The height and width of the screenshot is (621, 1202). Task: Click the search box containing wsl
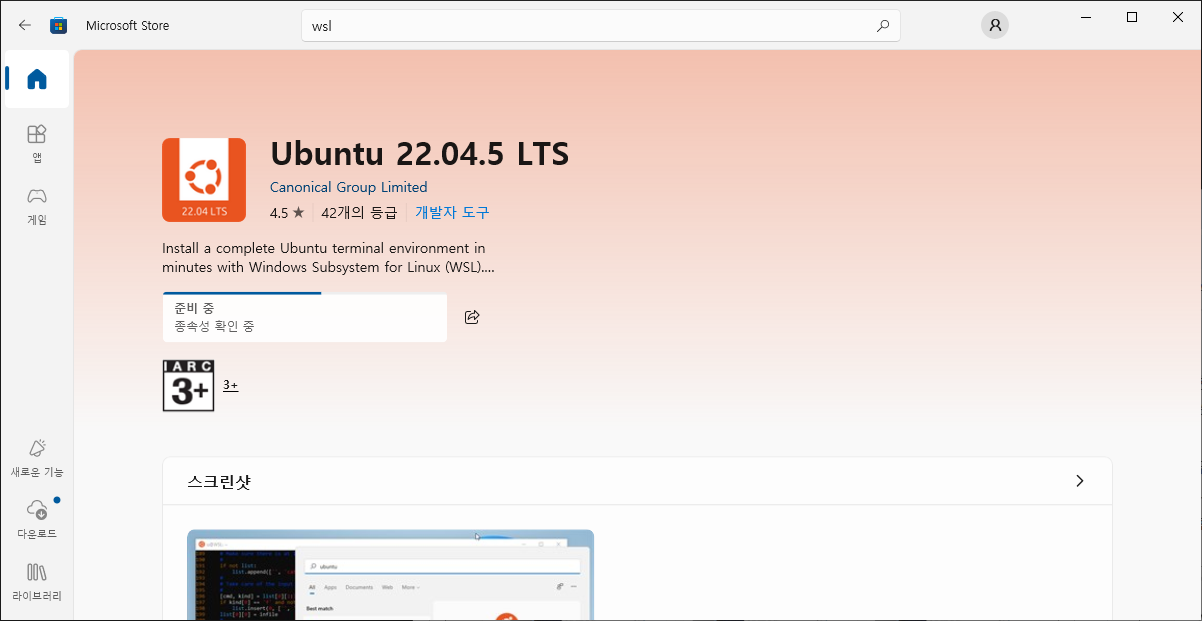[590, 26]
